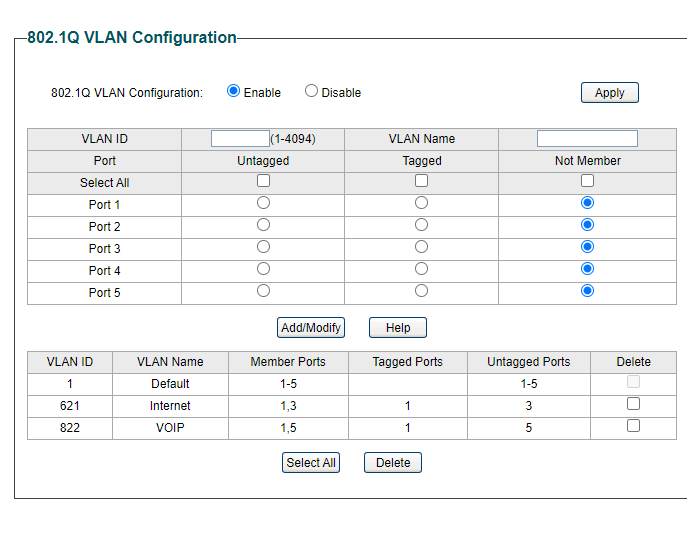Click Select All button below VLAN table
The image size is (687, 547).
click(311, 462)
